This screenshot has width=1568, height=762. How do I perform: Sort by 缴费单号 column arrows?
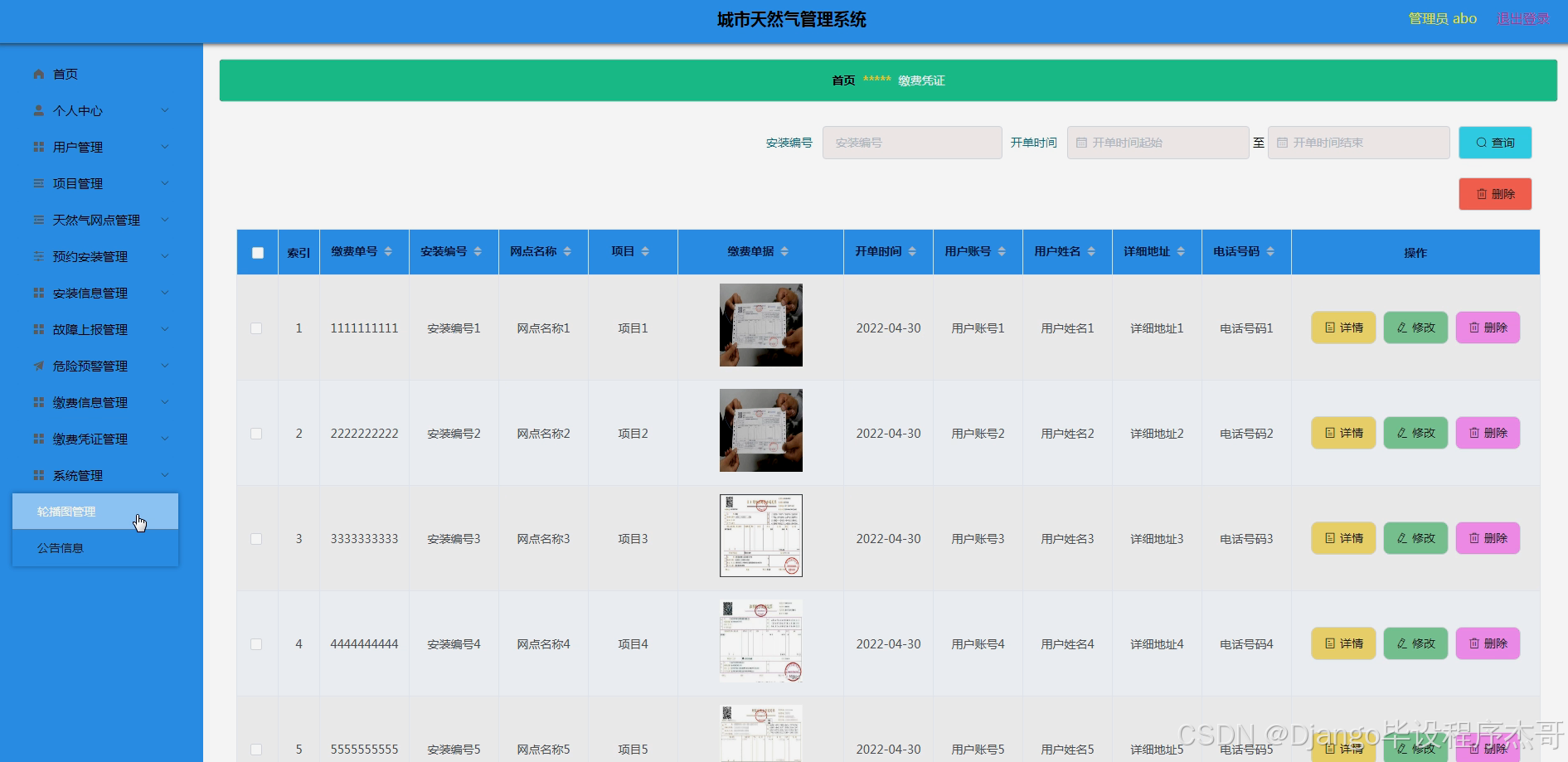point(388,251)
